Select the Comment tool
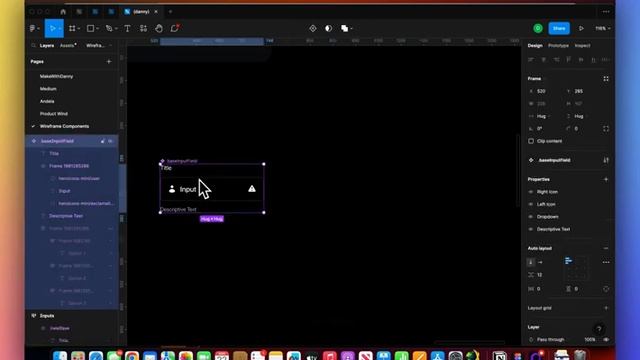 tap(175, 28)
